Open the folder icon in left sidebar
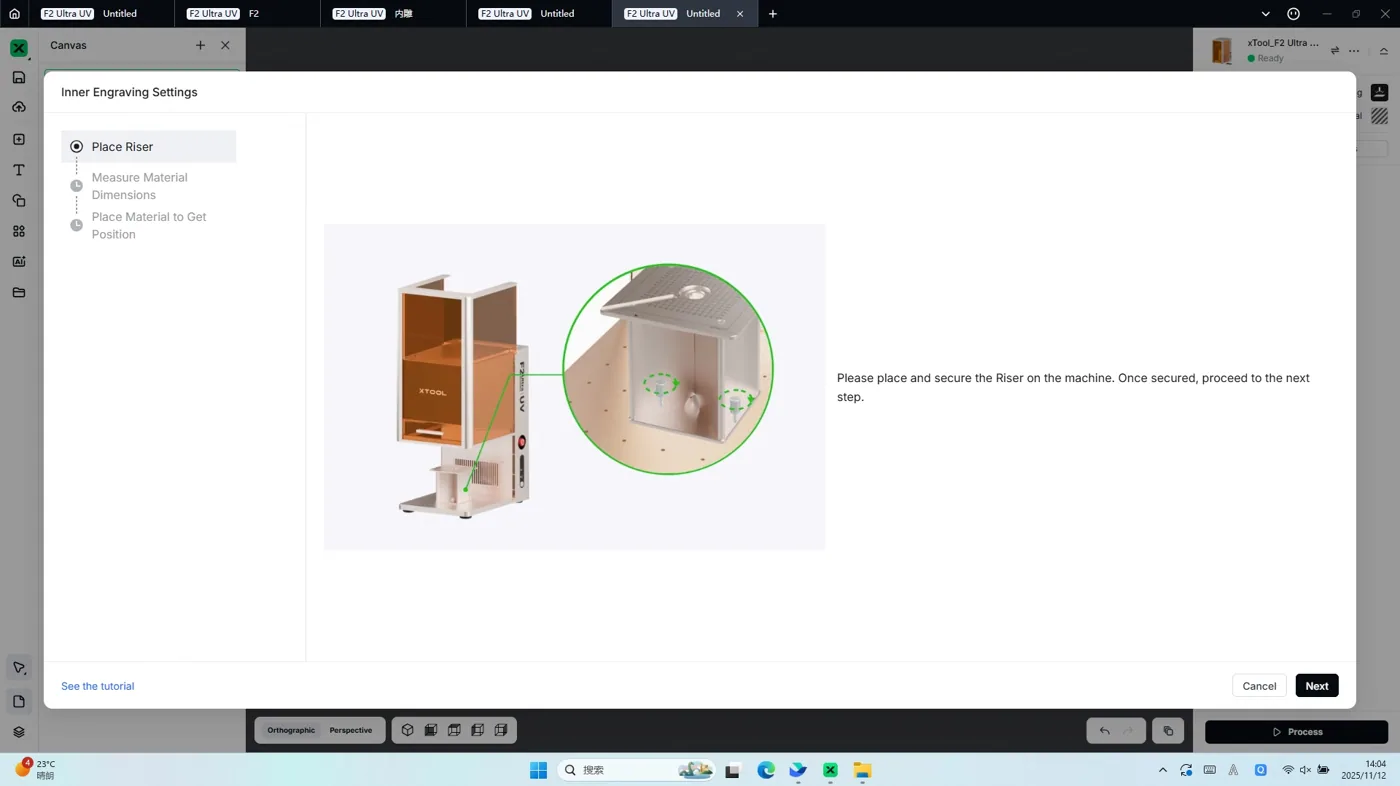The width and height of the screenshot is (1400, 786). (19, 293)
